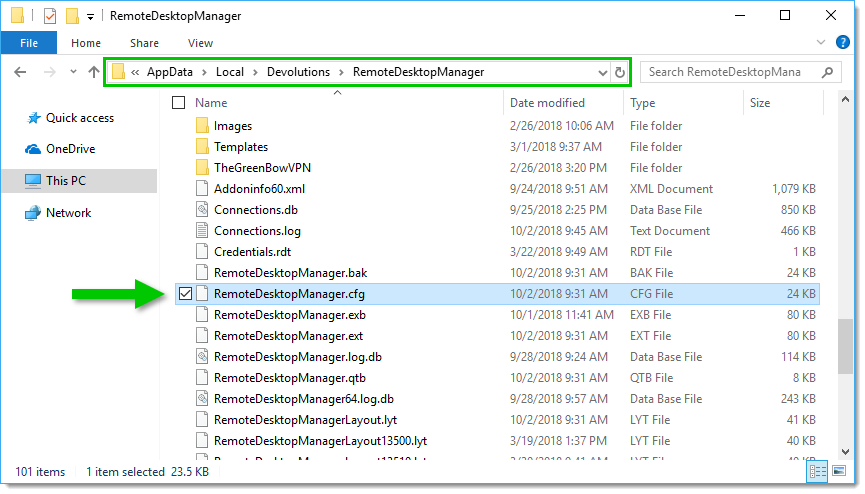Sort by the Size column header
Image resolution: width=865 pixels, height=494 pixels.
(x=760, y=103)
